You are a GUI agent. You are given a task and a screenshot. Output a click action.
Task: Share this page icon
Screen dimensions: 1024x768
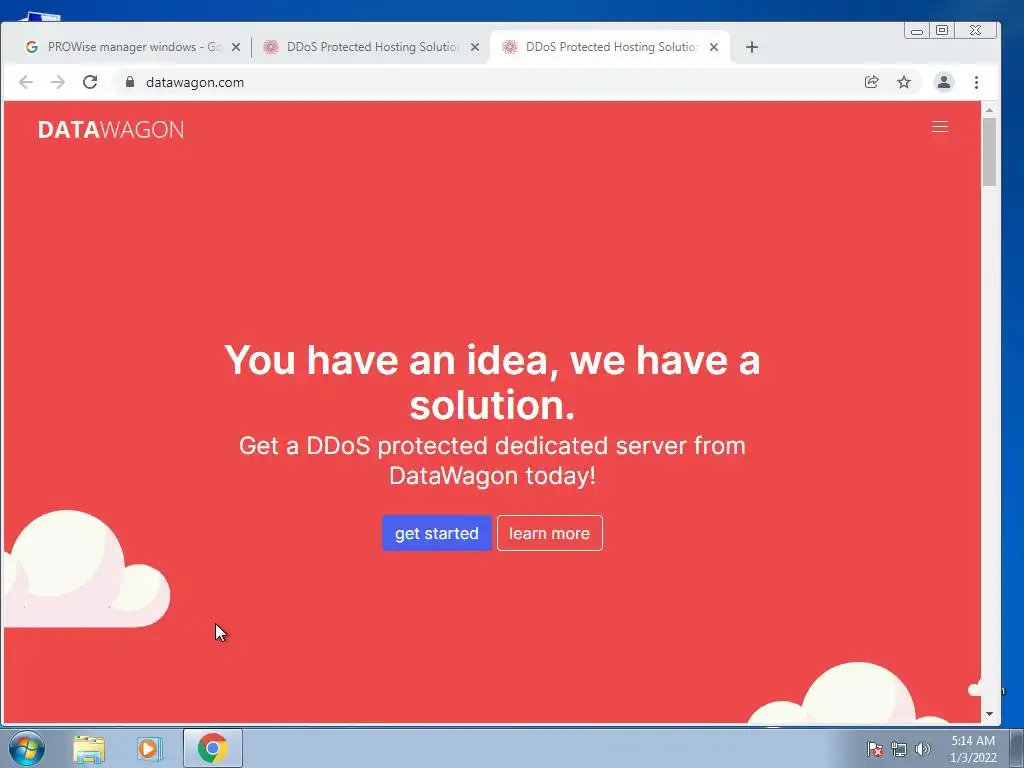pyautogui.click(x=871, y=82)
